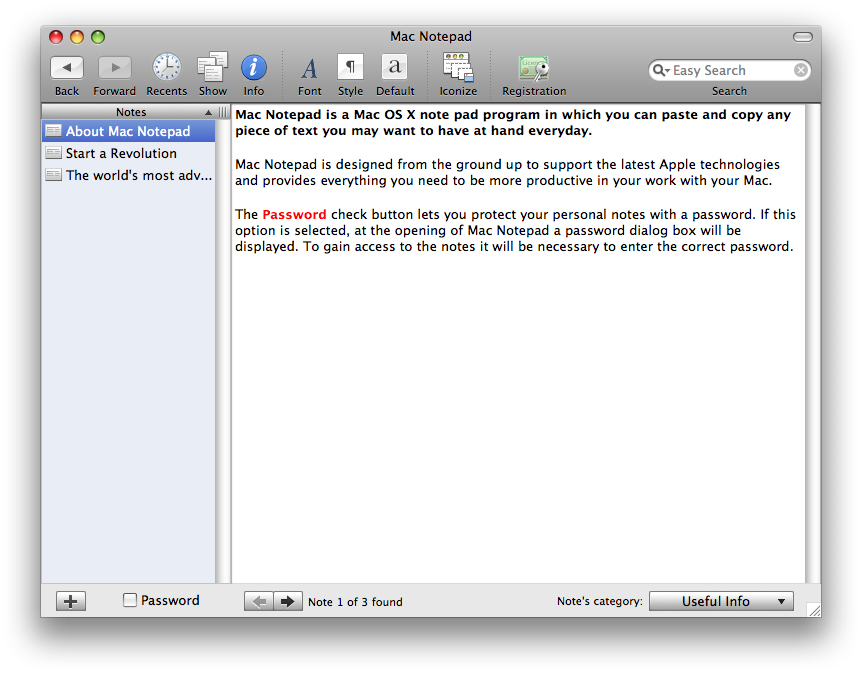Click the Back toolbar button
The width and height of the screenshot is (862, 673).
[x=67, y=68]
